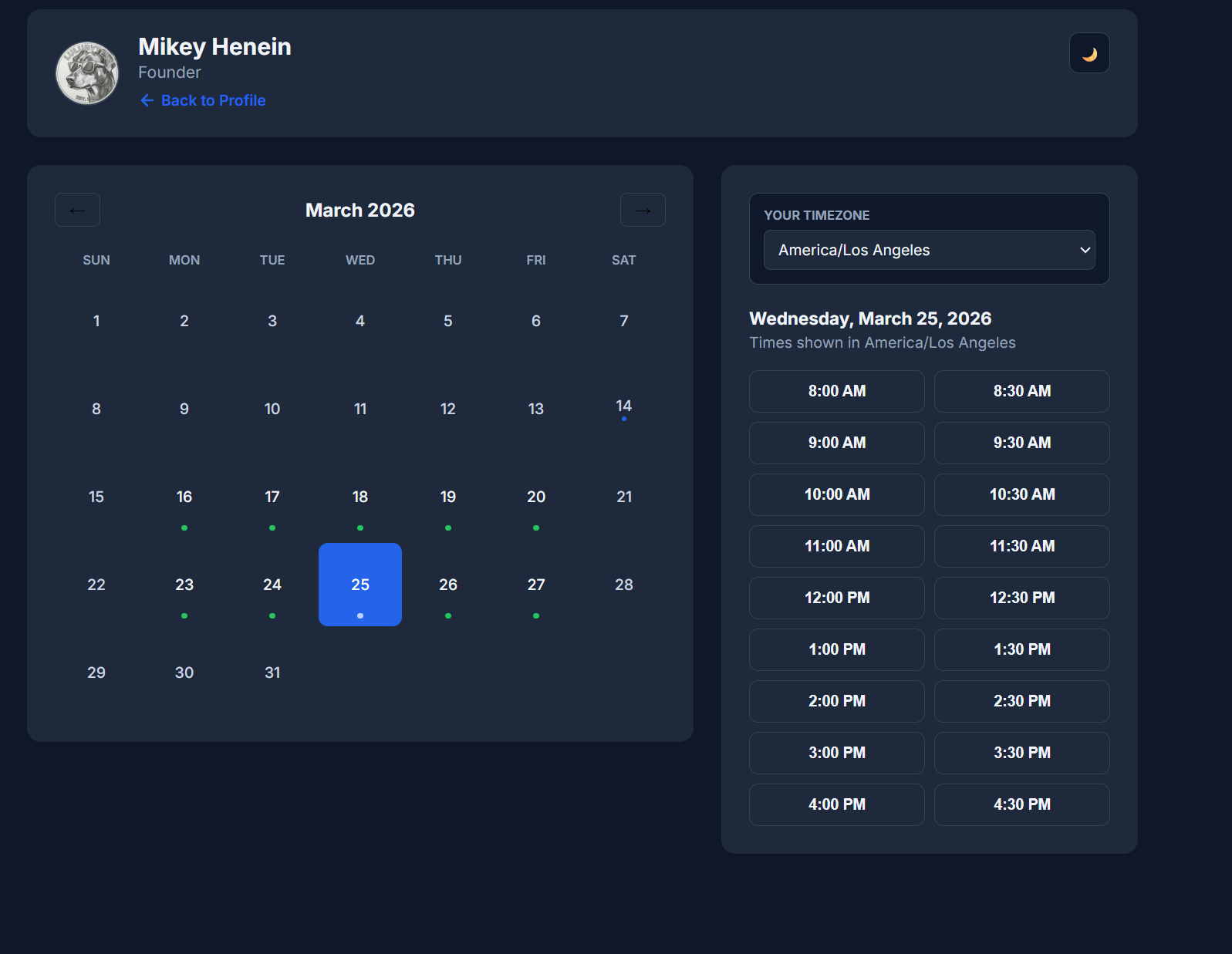Select March 26 on the calendar
Image resolution: width=1232 pixels, height=954 pixels.
pos(448,585)
